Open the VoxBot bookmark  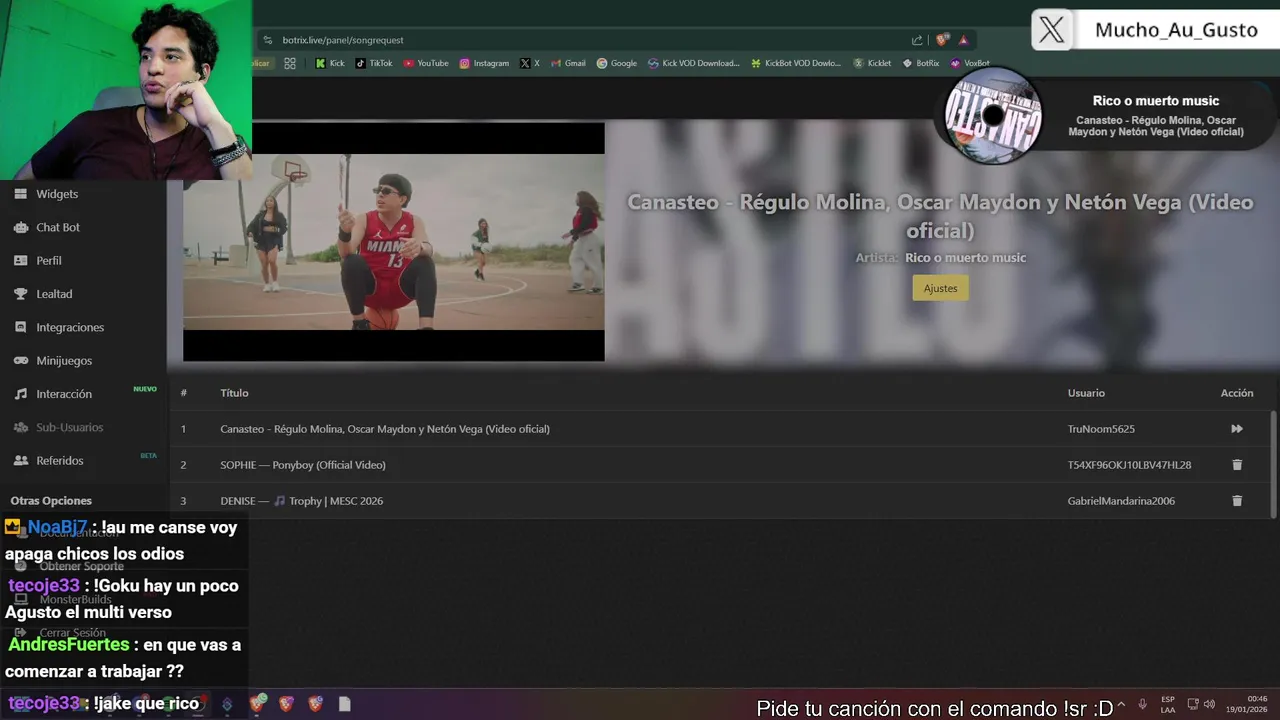coord(970,63)
